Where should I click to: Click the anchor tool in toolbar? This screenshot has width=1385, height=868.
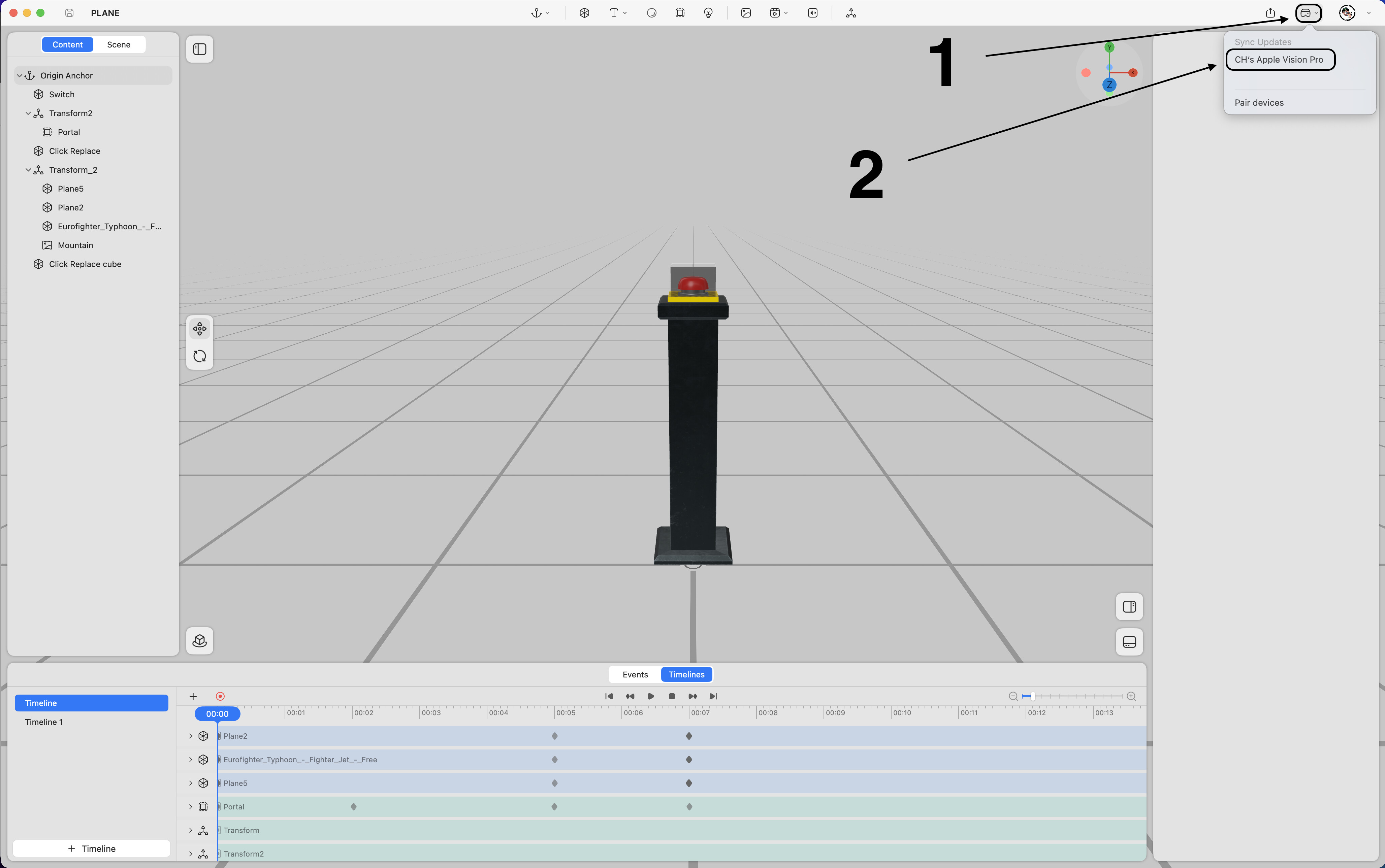pos(536,13)
